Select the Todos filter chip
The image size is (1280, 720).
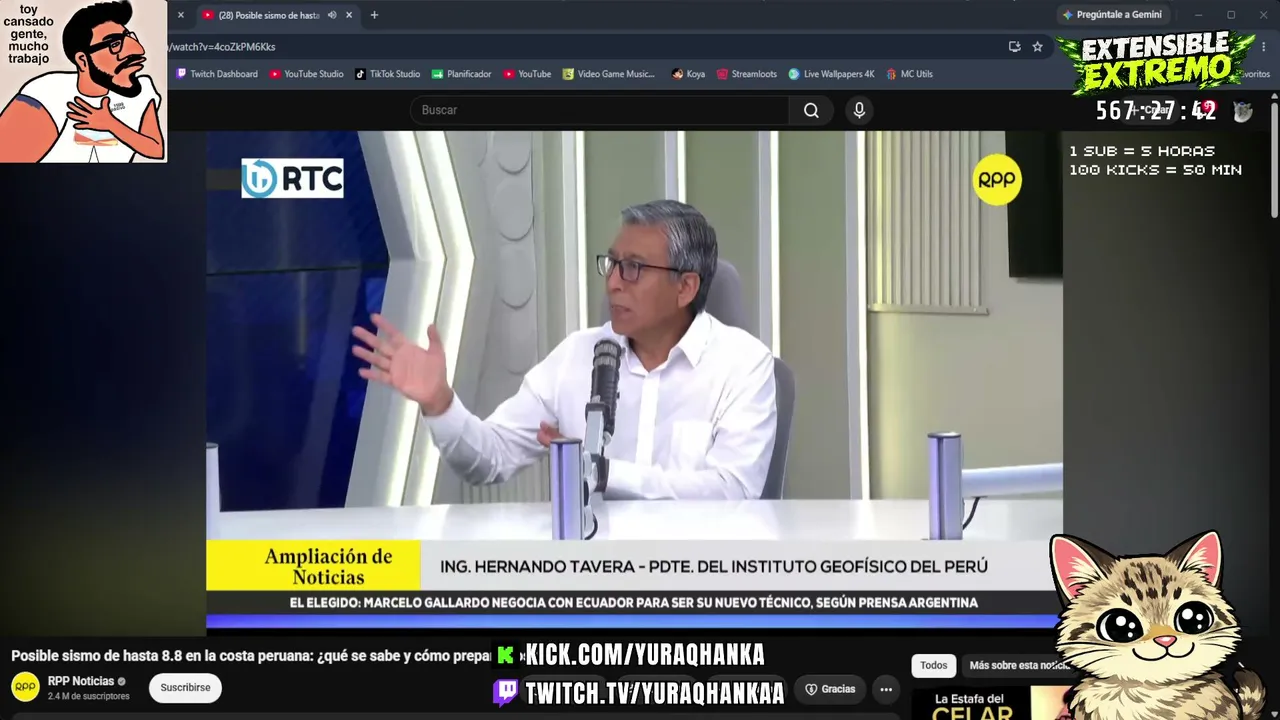point(933,666)
